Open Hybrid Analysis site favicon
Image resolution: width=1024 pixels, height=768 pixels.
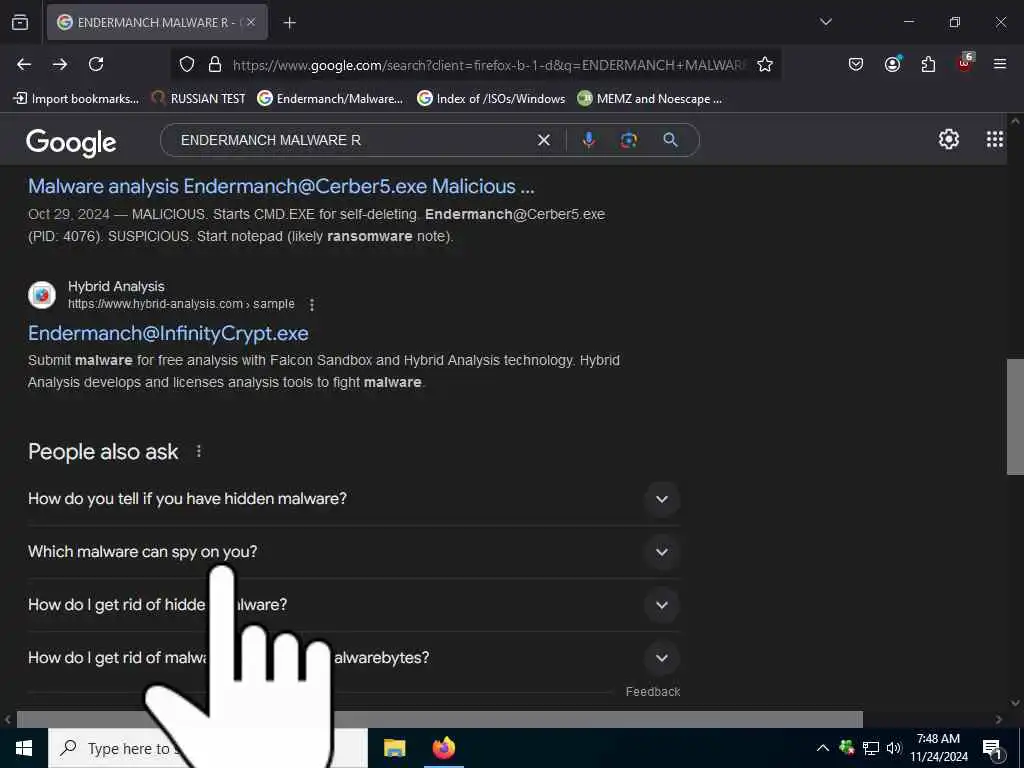[42, 295]
